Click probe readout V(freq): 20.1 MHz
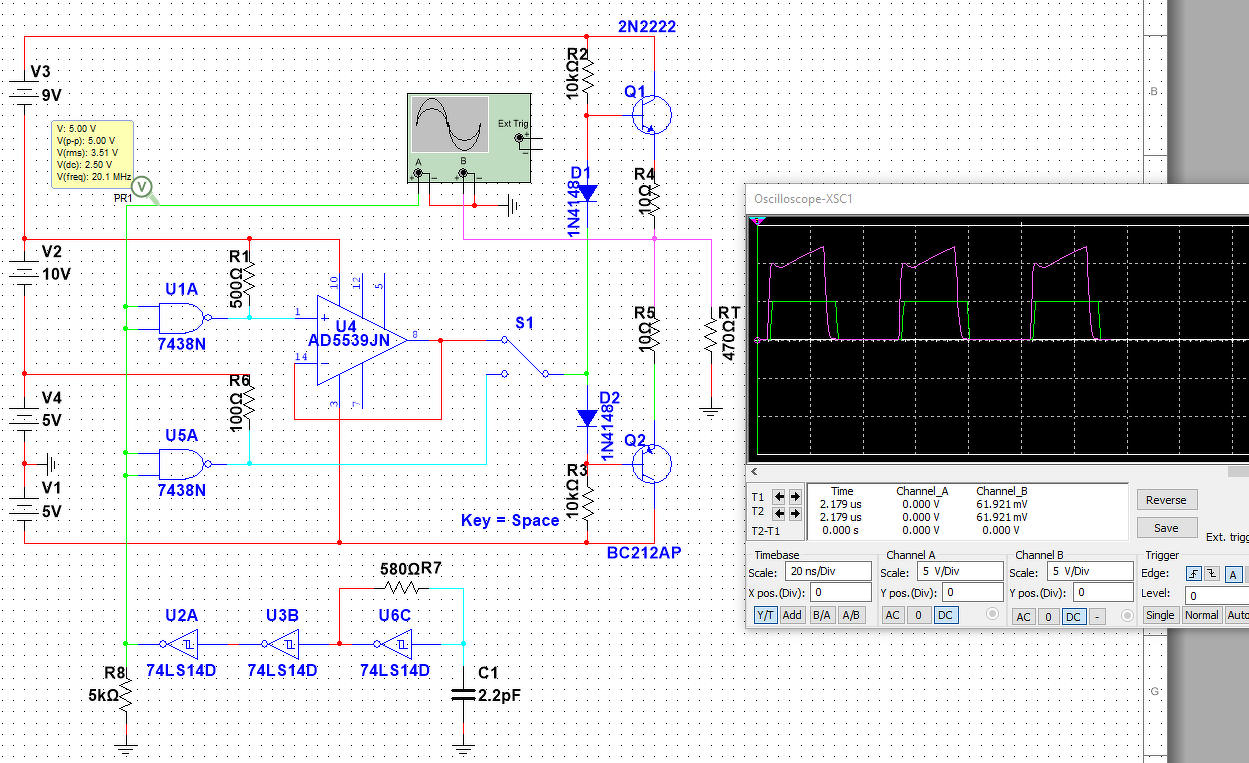1249x763 pixels. 94,177
